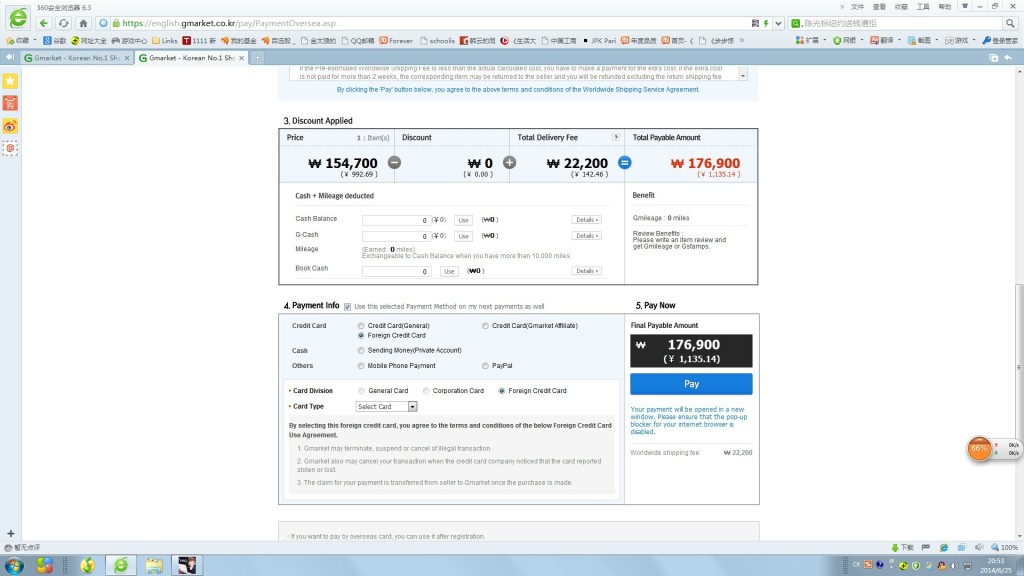Open the mail @ sidebar icon

10,148
